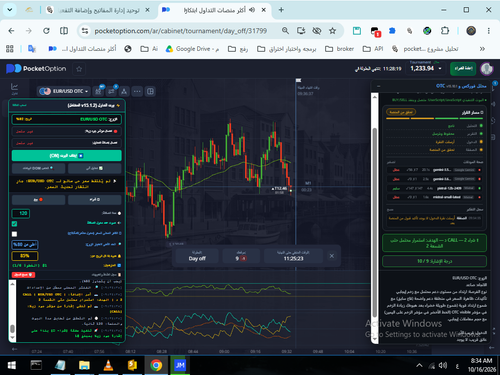Open the tab search dropdown arrow
This screenshot has height=375, width=500.
click(x=10, y=10)
